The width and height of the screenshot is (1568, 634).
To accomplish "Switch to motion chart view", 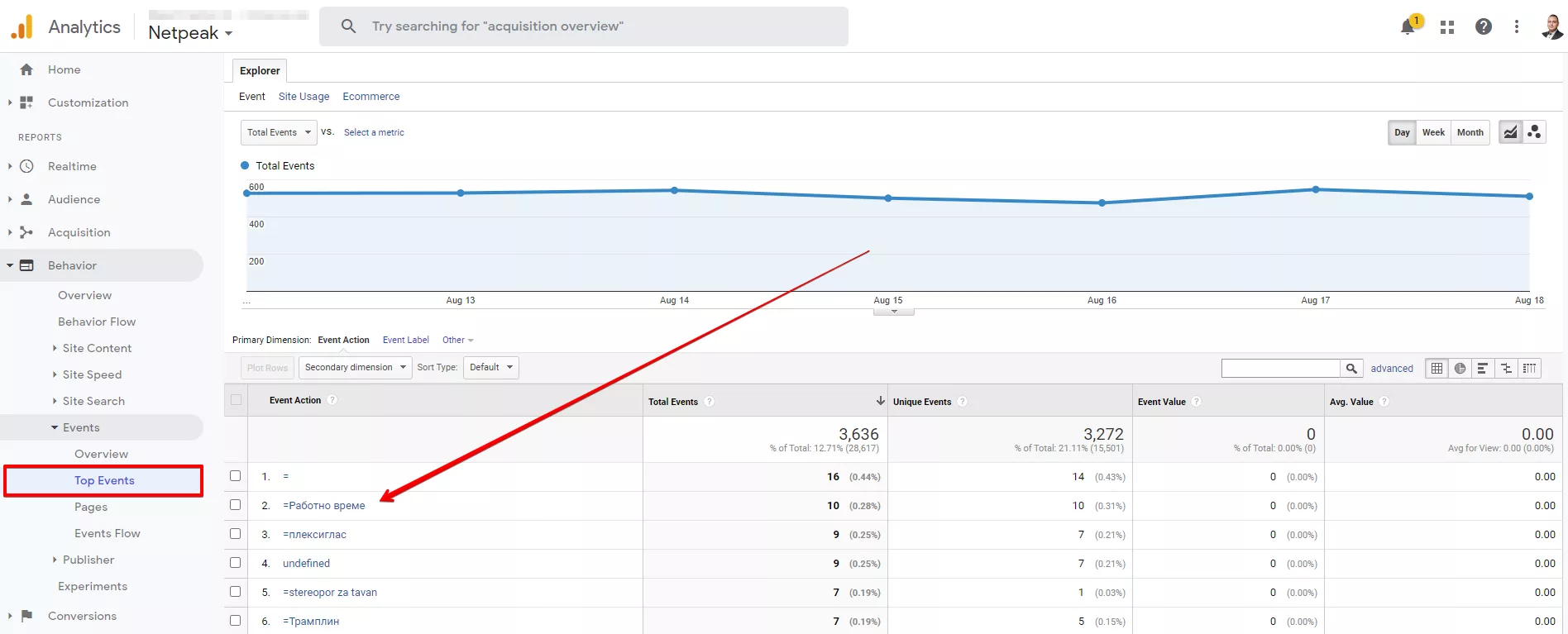I will (1534, 132).
